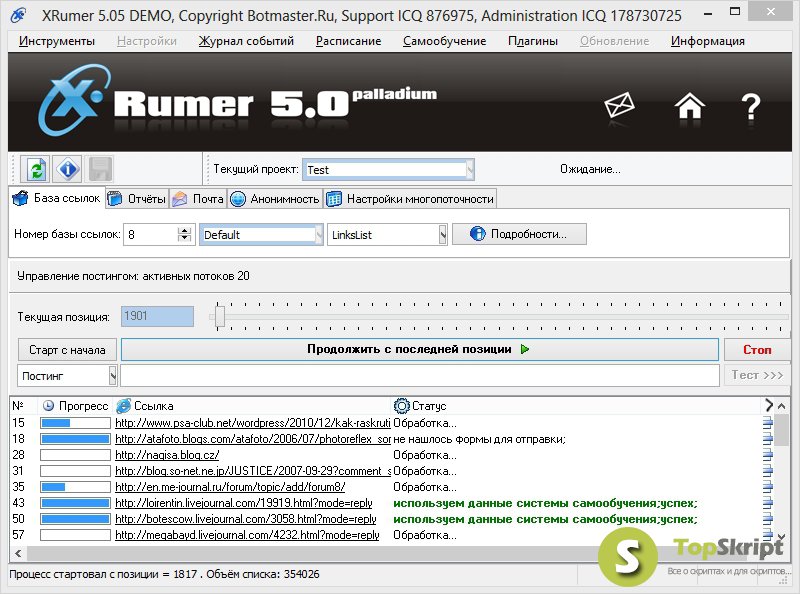Open the Плагины menu

click(x=533, y=41)
